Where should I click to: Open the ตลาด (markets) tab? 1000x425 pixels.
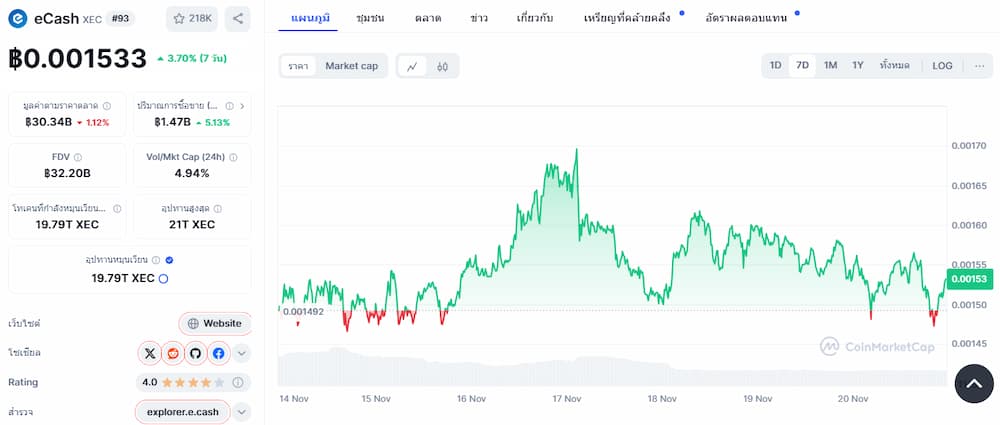(x=428, y=18)
